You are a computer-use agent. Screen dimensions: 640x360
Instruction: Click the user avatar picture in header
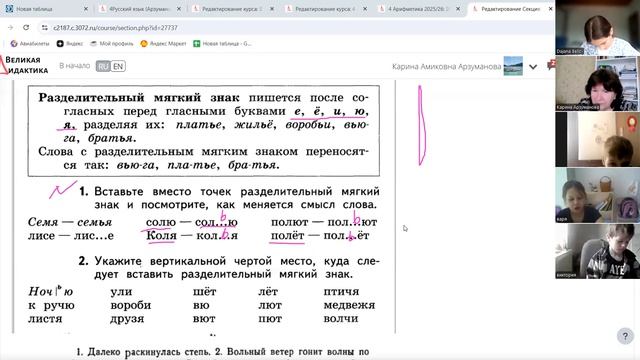[513, 66]
